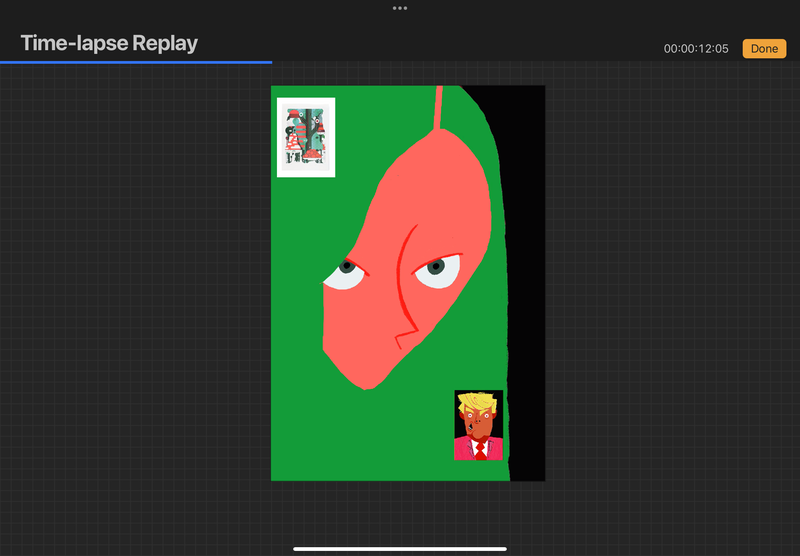Select the mushroom reference image thumbnail
Viewport: 800px width, 556px height.
tap(306, 136)
